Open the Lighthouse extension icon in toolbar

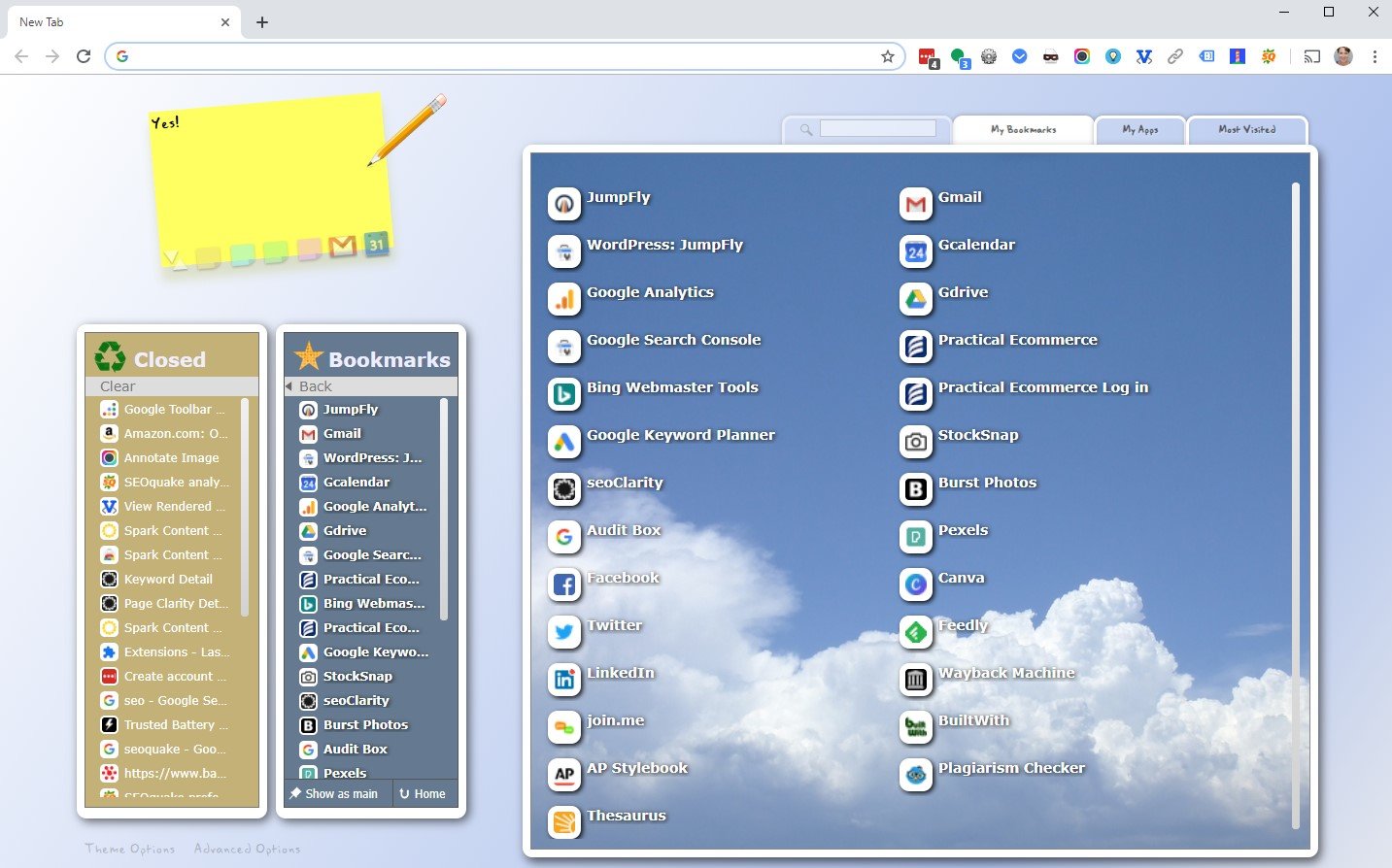click(x=1238, y=56)
